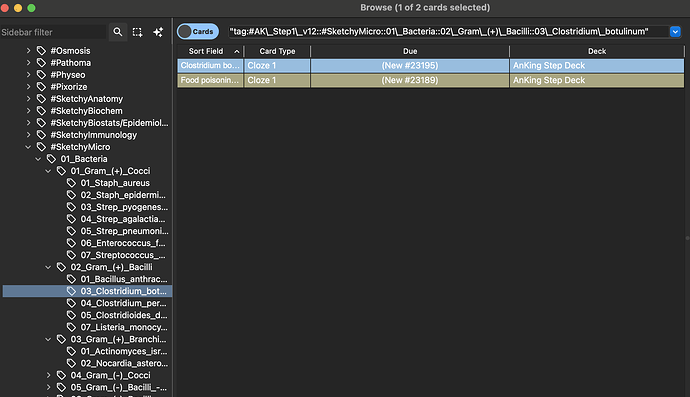
Task: Click the sidebar search magnifier icon
Action: coord(117,32)
